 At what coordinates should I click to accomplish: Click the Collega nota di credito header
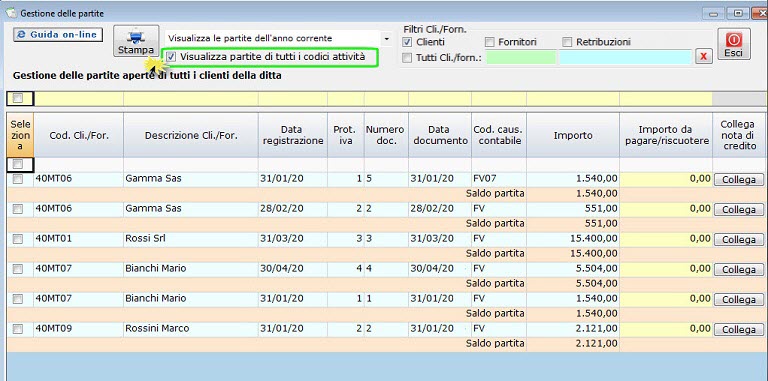tap(738, 136)
